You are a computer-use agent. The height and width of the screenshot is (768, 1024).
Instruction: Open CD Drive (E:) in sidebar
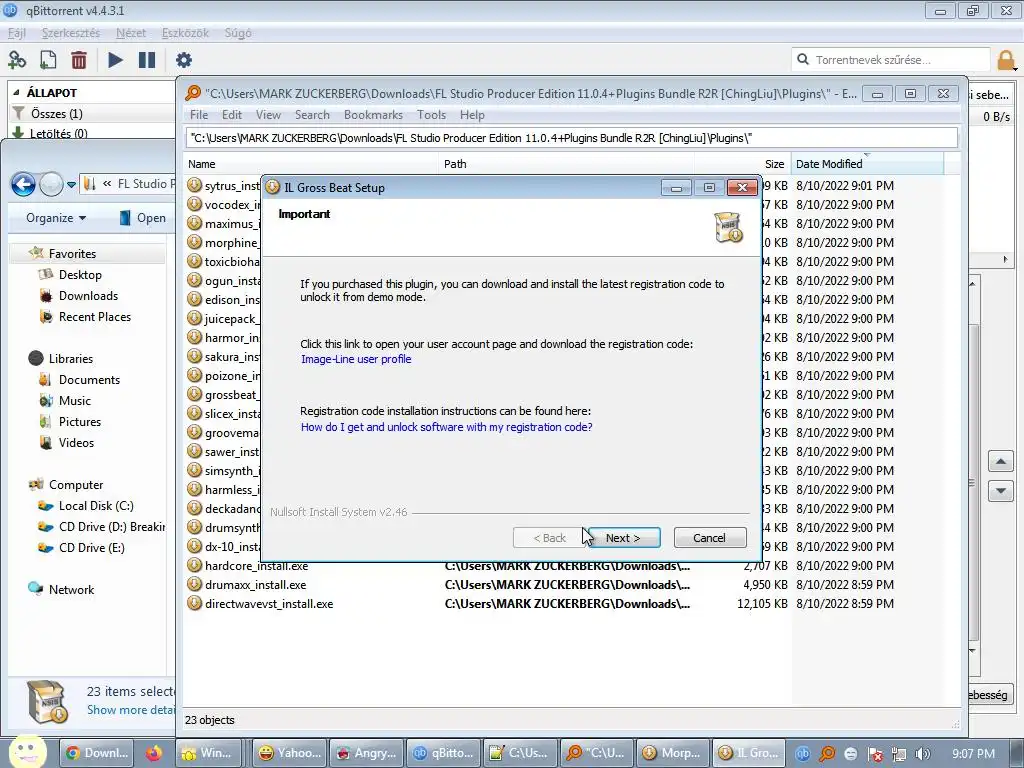(91, 548)
